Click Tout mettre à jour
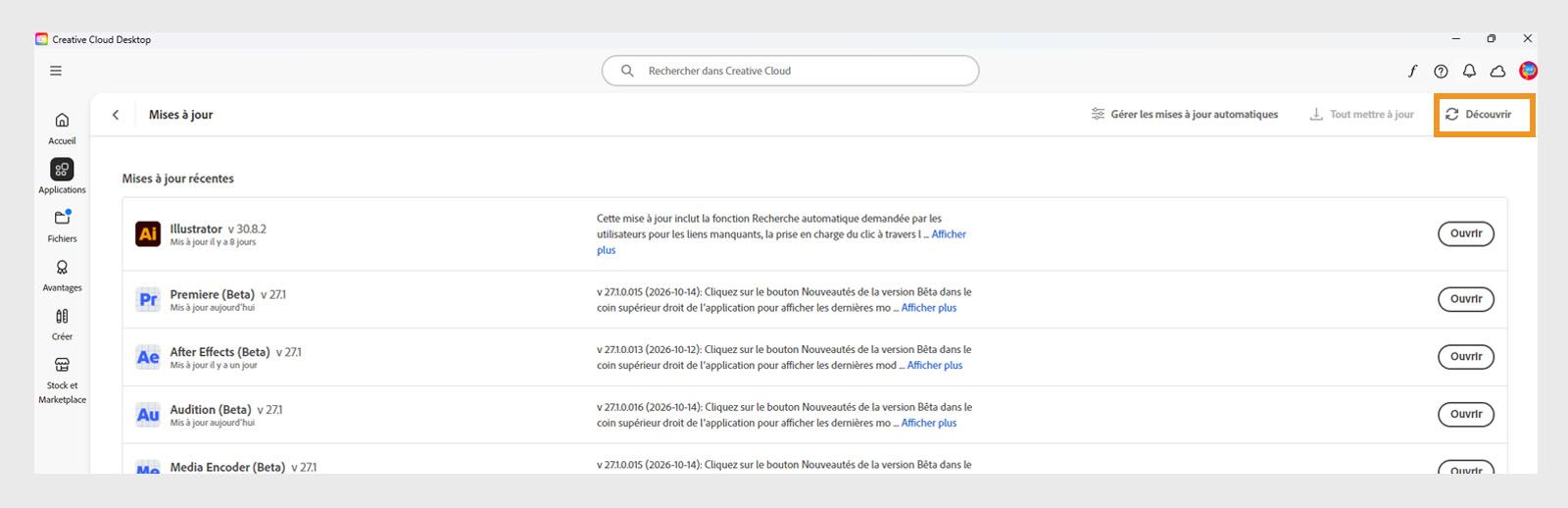The width and height of the screenshot is (1568, 508). pyautogui.click(x=1361, y=115)
